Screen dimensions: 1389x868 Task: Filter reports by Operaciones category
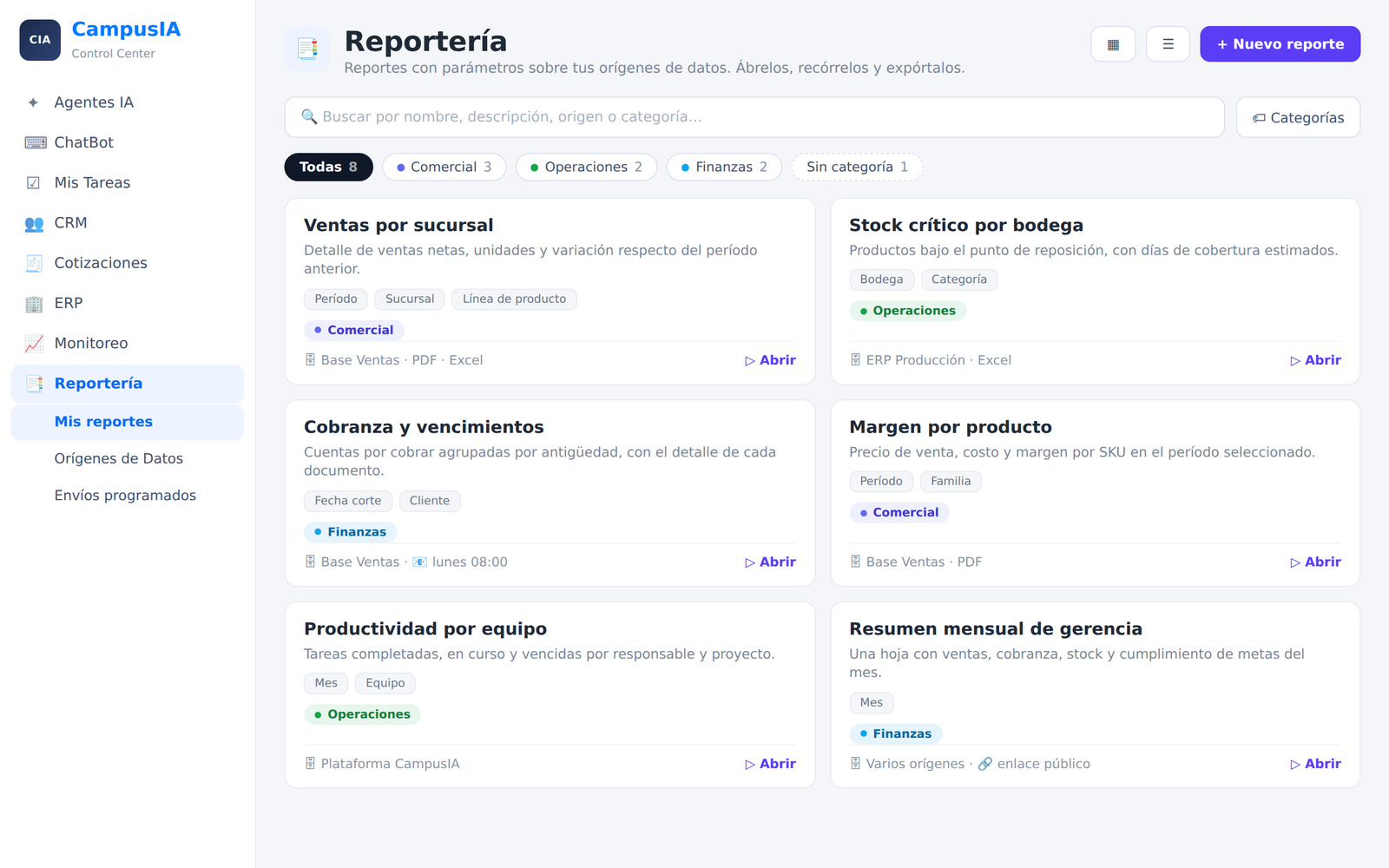click(586, 167)
